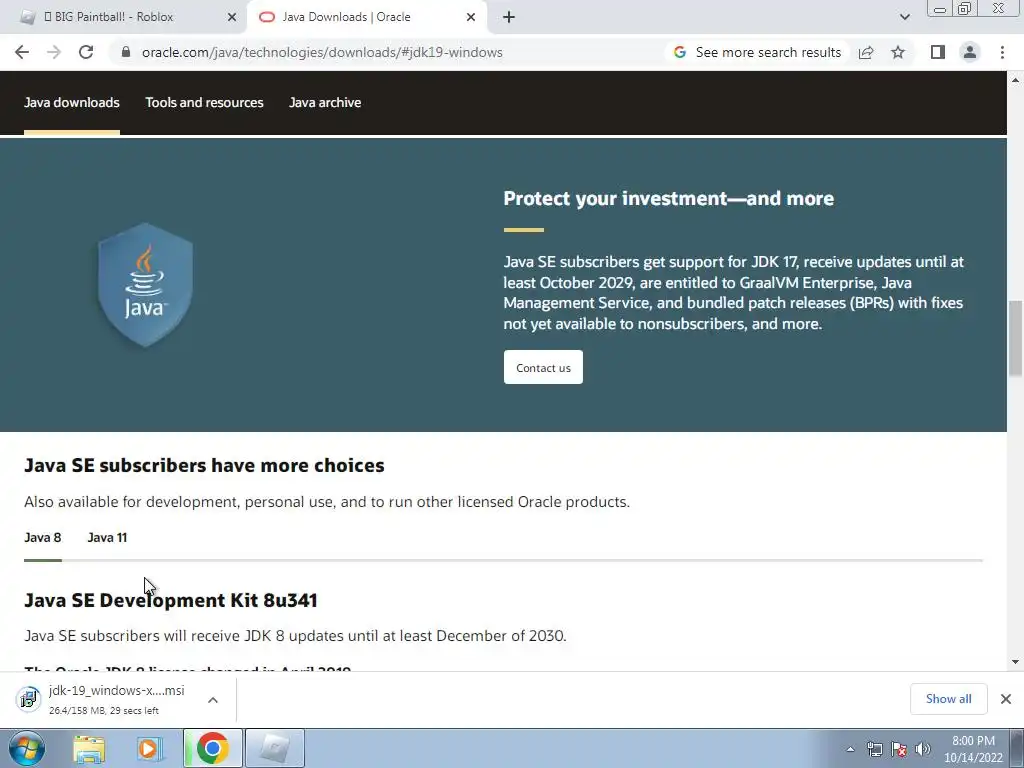
Task: Open the browser side panel
Action: tap(938, 52)
